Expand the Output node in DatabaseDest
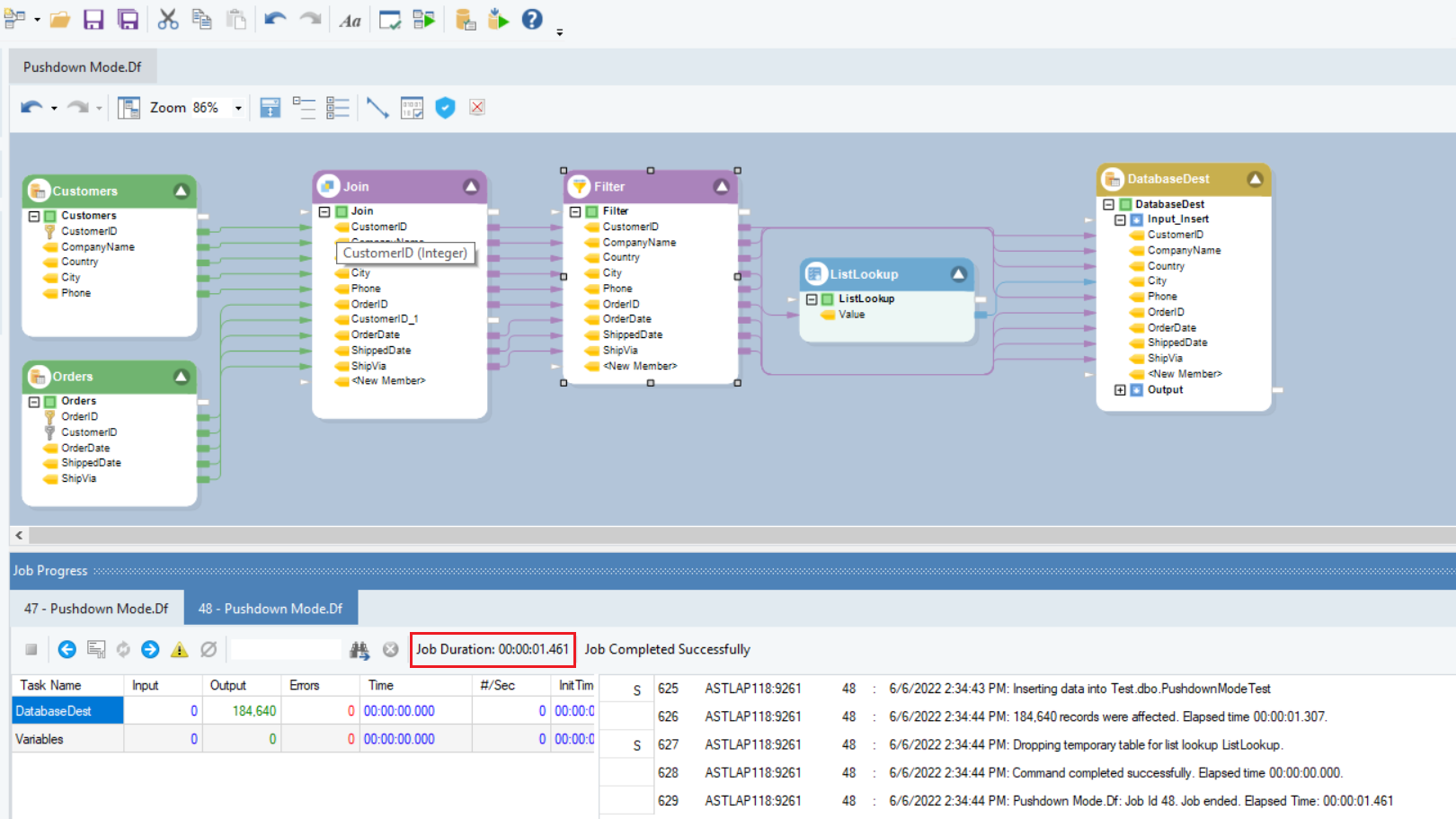Viewport: 1456px width, 819px height. click(1120, 390)
